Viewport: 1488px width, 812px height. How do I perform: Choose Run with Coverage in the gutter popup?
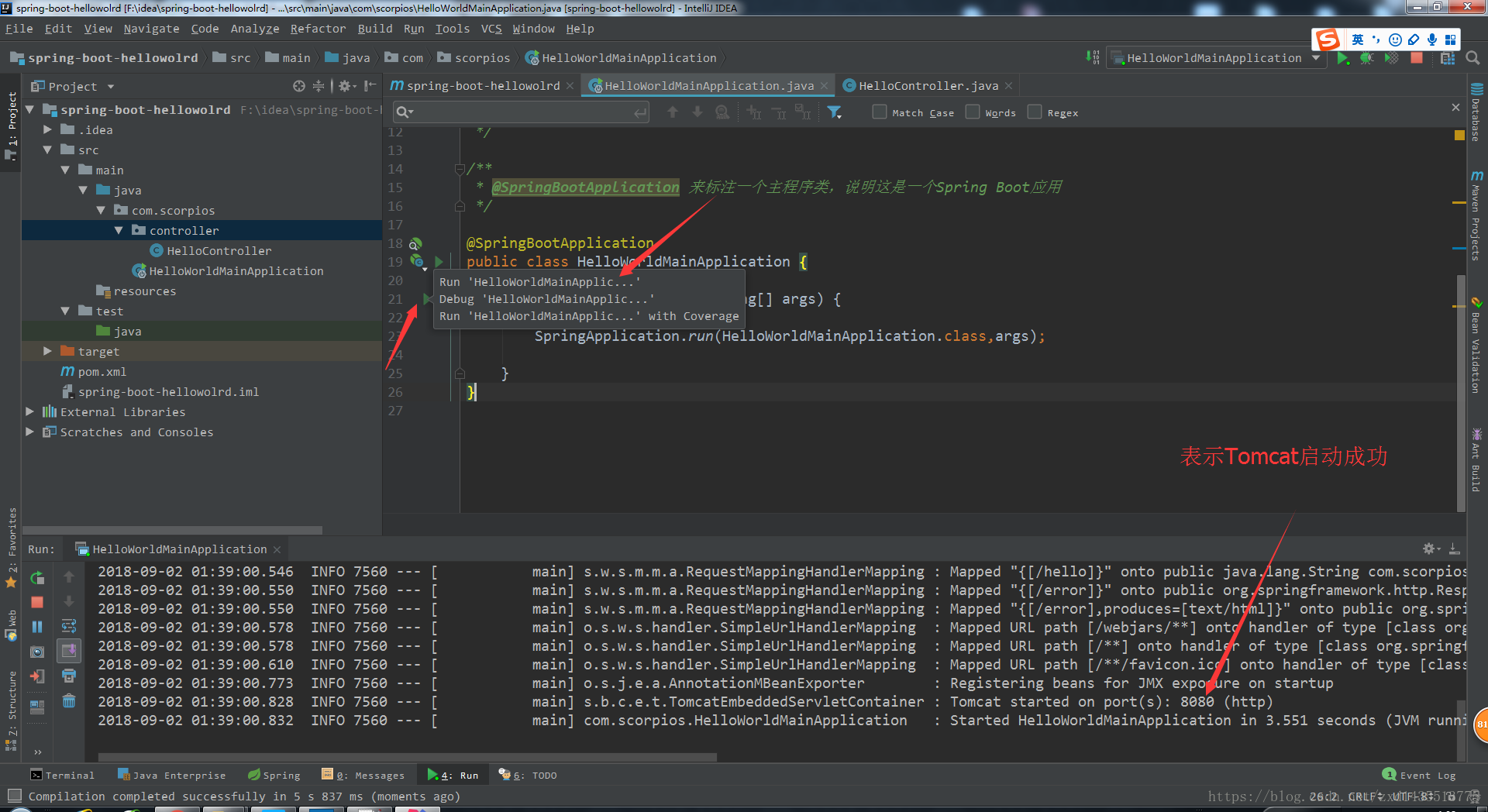(x=588, y=316)
